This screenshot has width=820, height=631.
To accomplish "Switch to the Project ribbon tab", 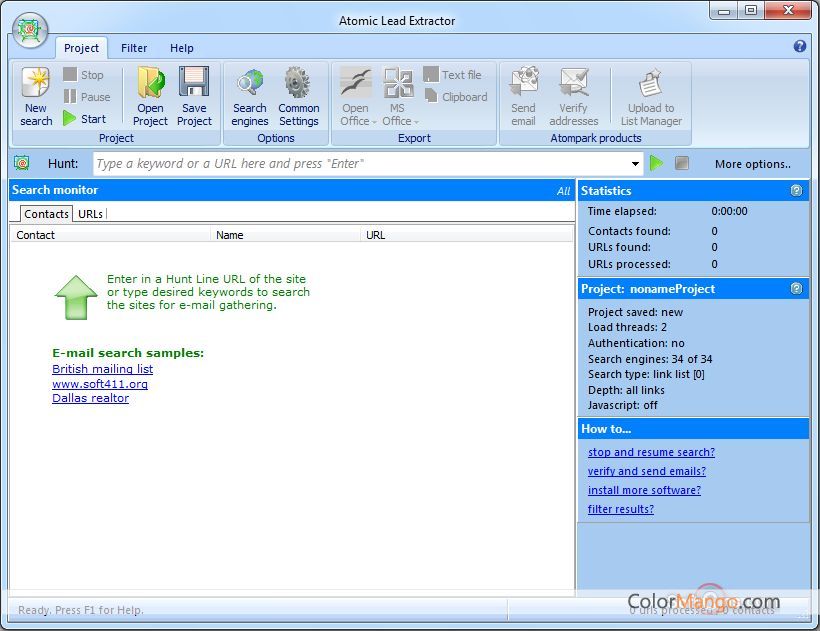I will tap(81, 48).
